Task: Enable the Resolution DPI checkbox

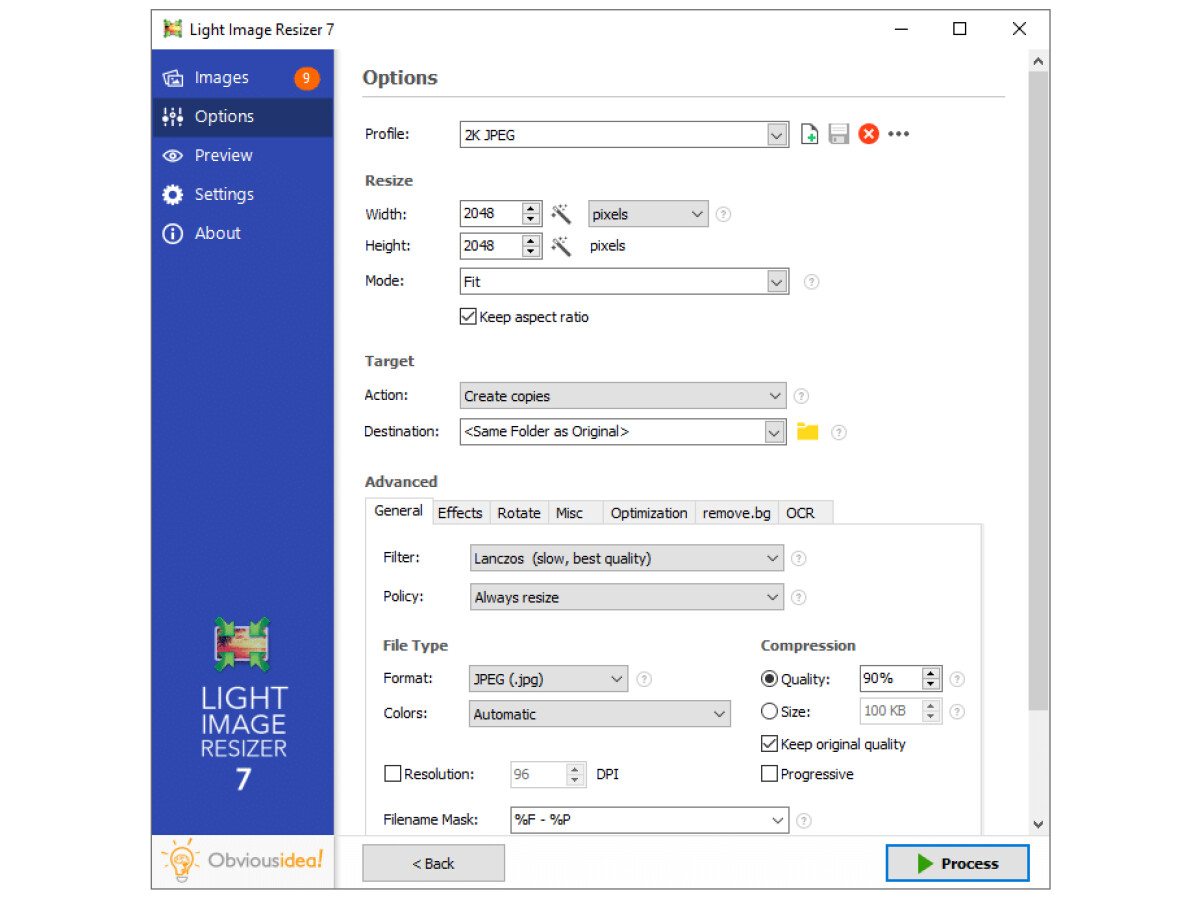Action: 393,774
